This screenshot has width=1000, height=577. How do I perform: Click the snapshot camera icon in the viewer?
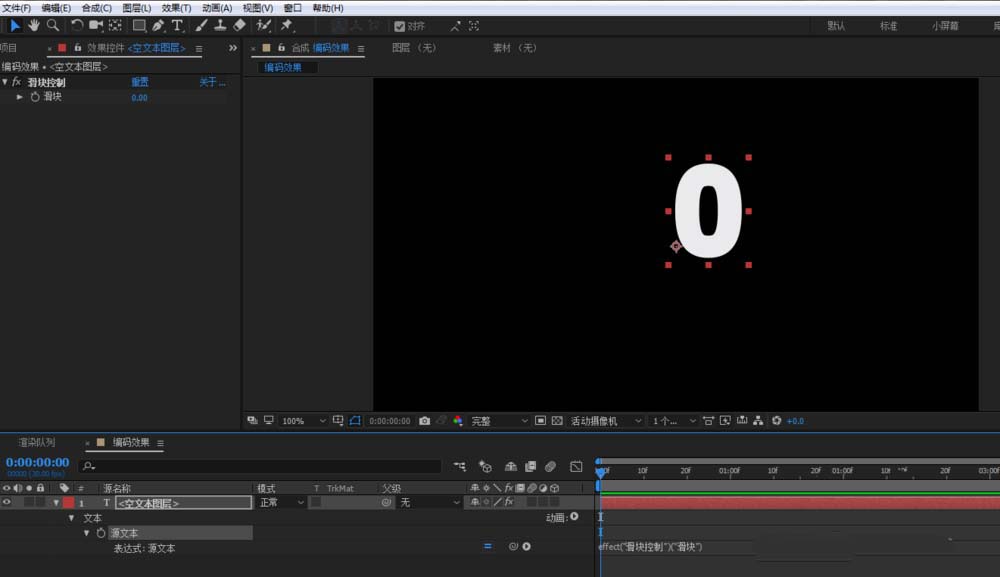point(425,421)
